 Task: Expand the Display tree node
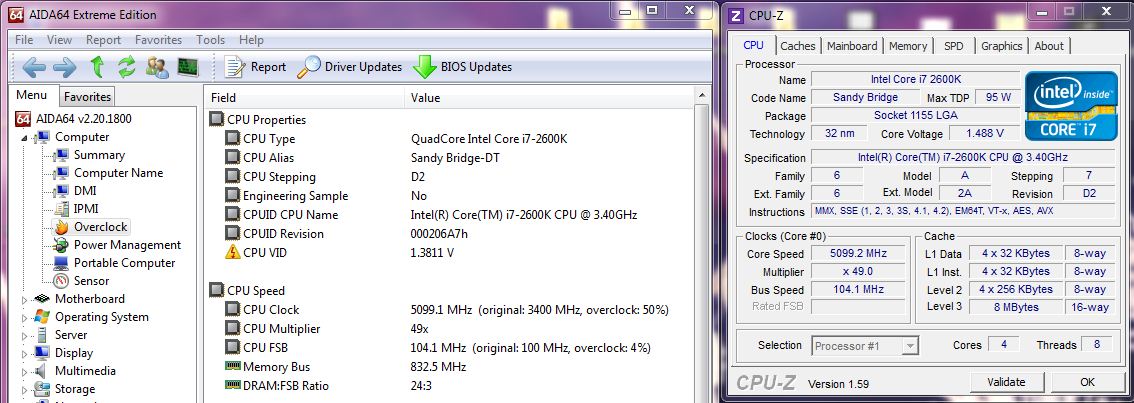click(x=25, y=354)
